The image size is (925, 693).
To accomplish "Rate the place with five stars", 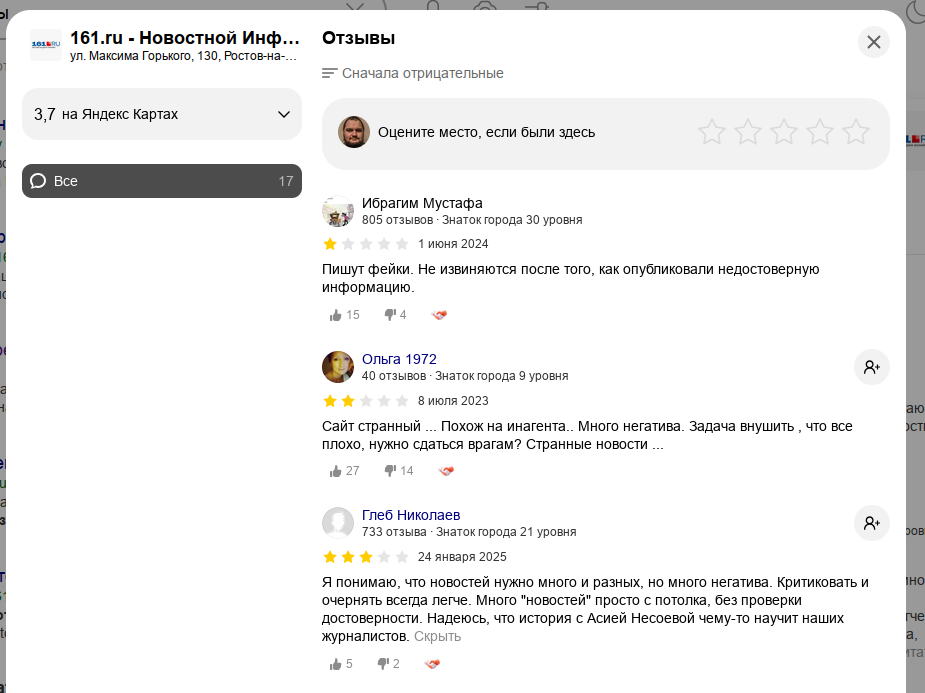I will click(855, 132).
